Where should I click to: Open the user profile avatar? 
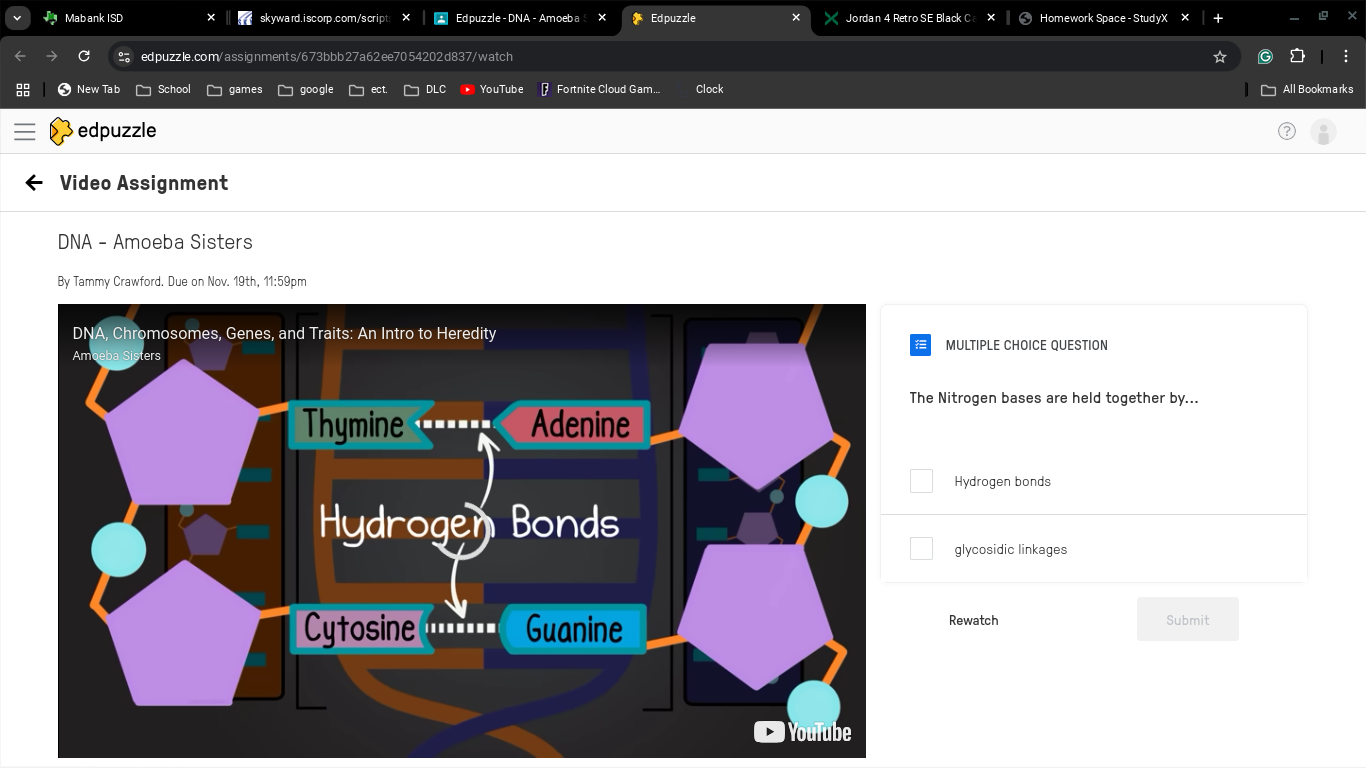coord(1323,131)
